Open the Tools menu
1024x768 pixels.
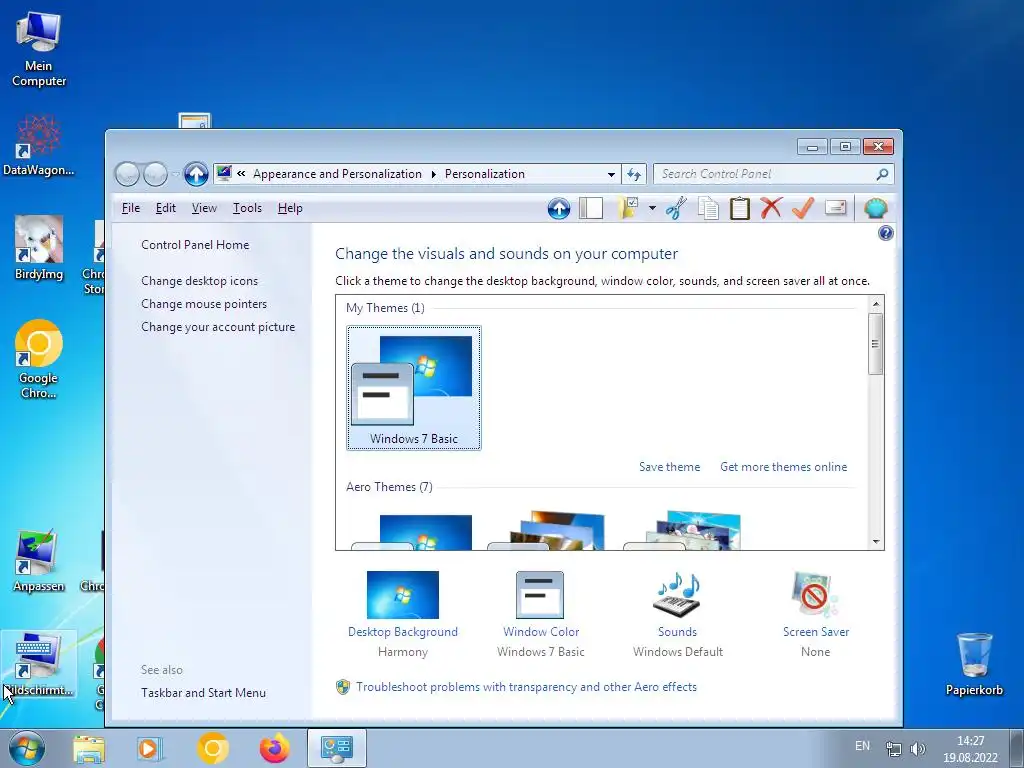click(x=247, y=208)
